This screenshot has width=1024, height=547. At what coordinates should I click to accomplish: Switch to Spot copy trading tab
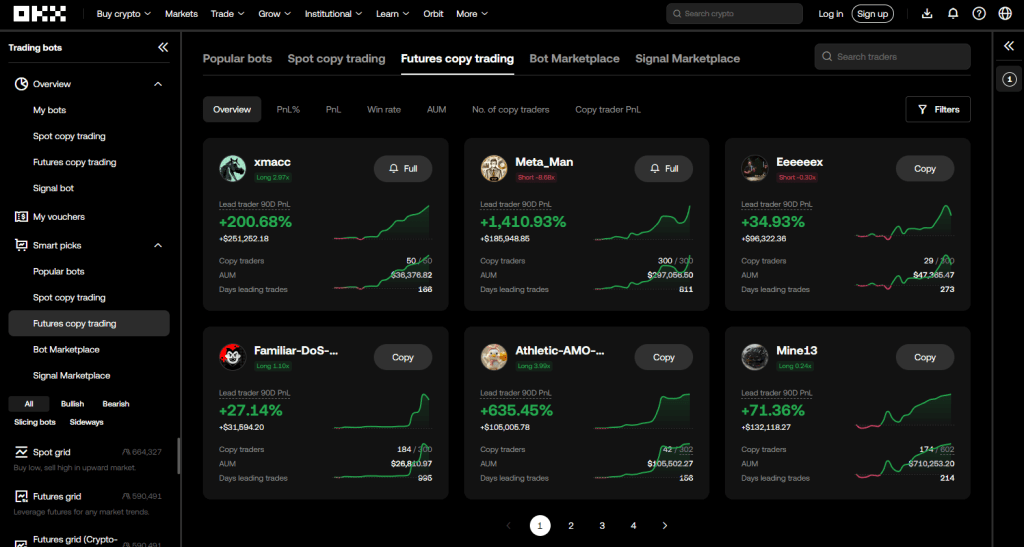pos(336,59)
